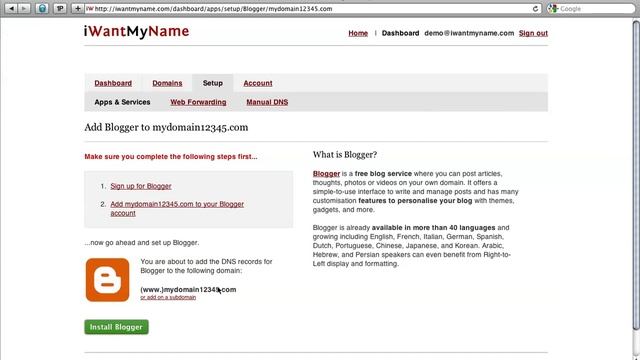Click the 'Add Blogger to mydomain12345.com' heading
The height and width of the screenshot is (360, 640).
pos(166,127)
